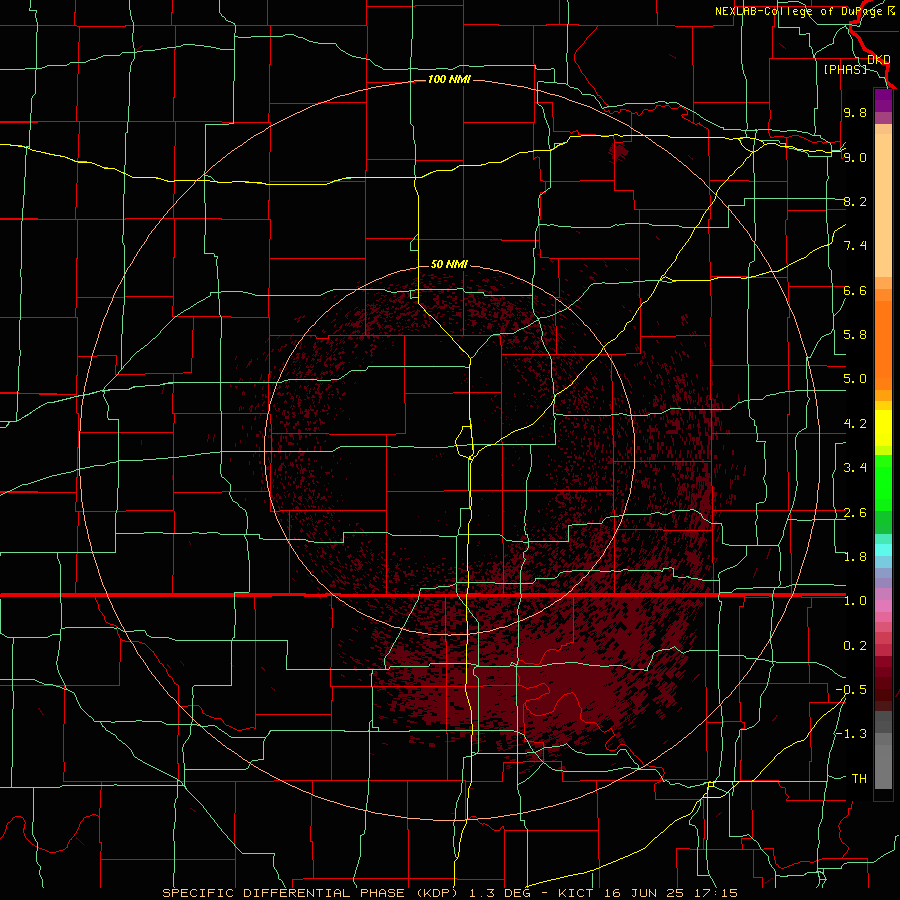Click the DKD label above the legend
Viewport: 900px width, 900px height.
(x=879, y=60)
